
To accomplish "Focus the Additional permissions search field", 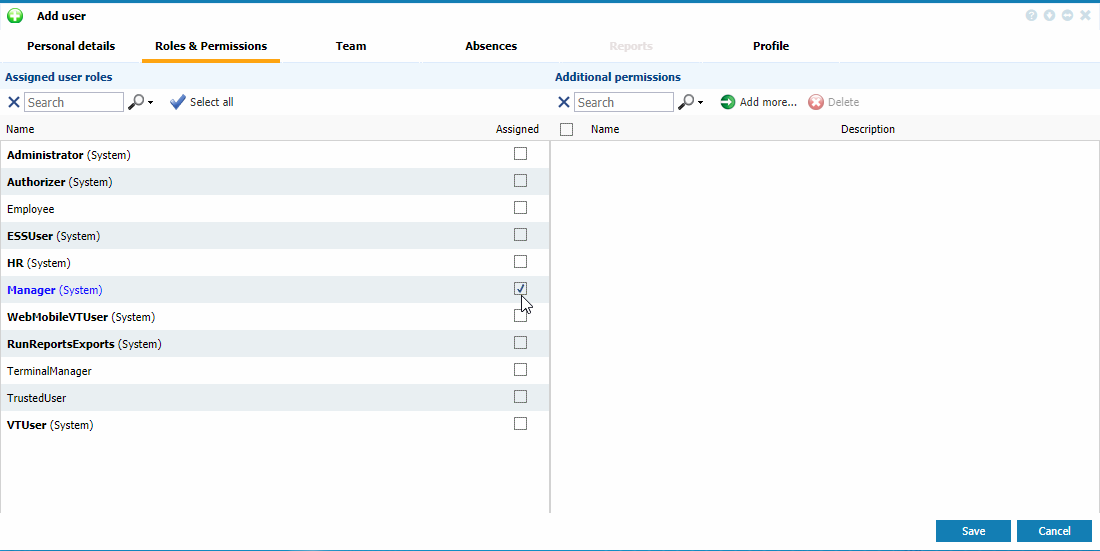I will click(624, 102).
